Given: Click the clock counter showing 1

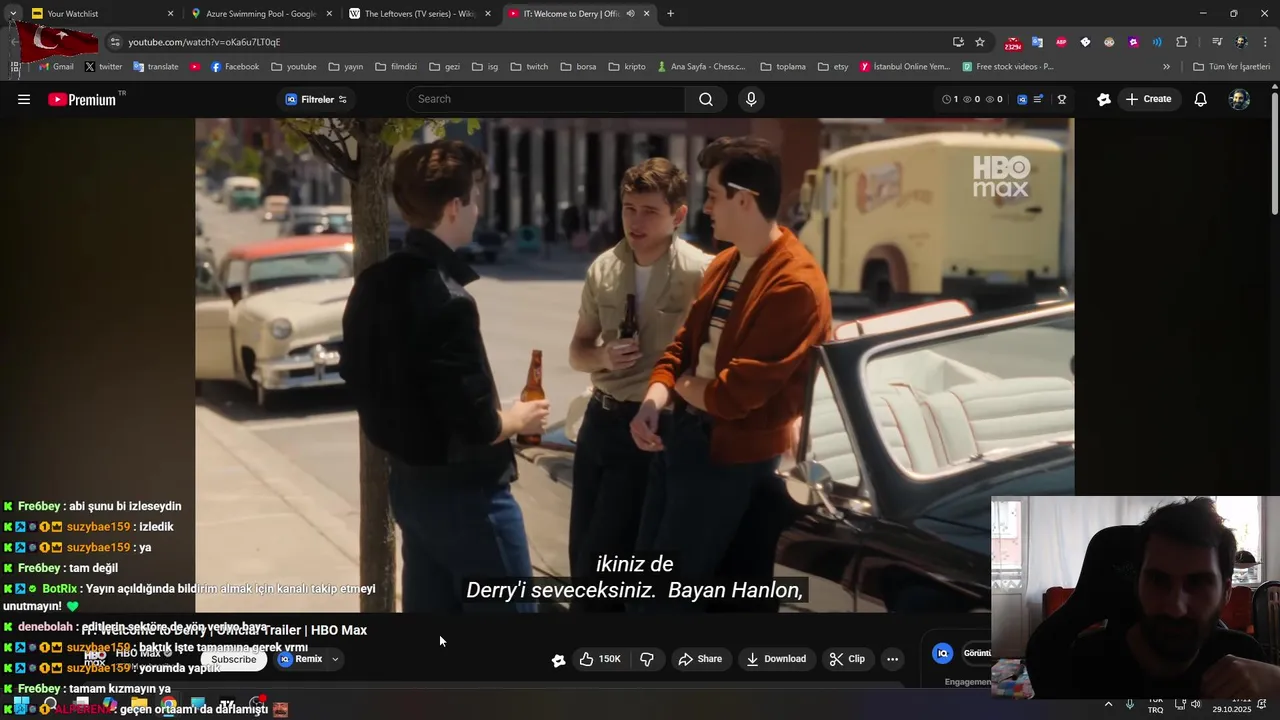Looking at the screenshot, I should pyautogui.click(x=950, y=99).
